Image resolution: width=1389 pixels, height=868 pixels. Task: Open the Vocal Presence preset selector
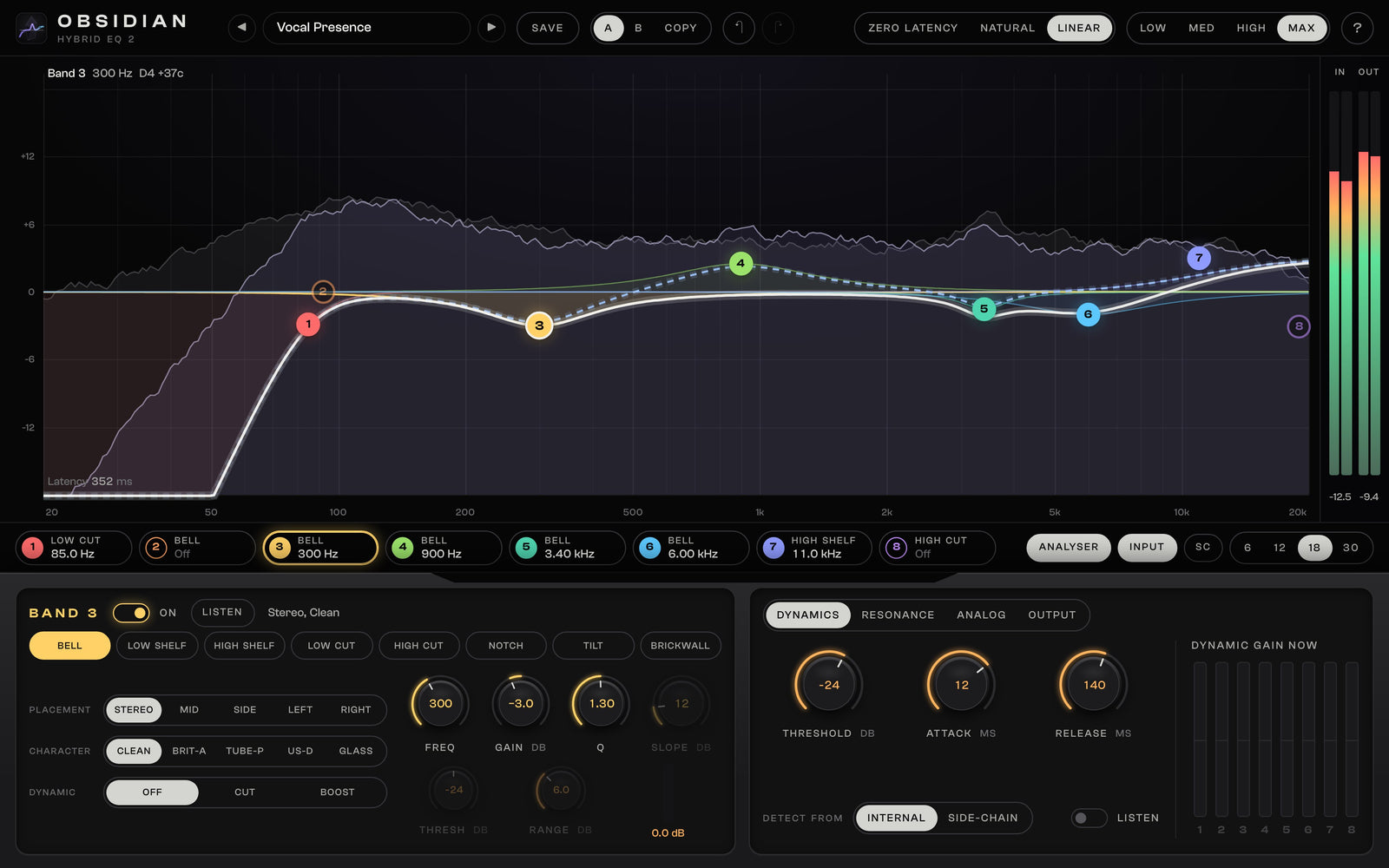366,28
